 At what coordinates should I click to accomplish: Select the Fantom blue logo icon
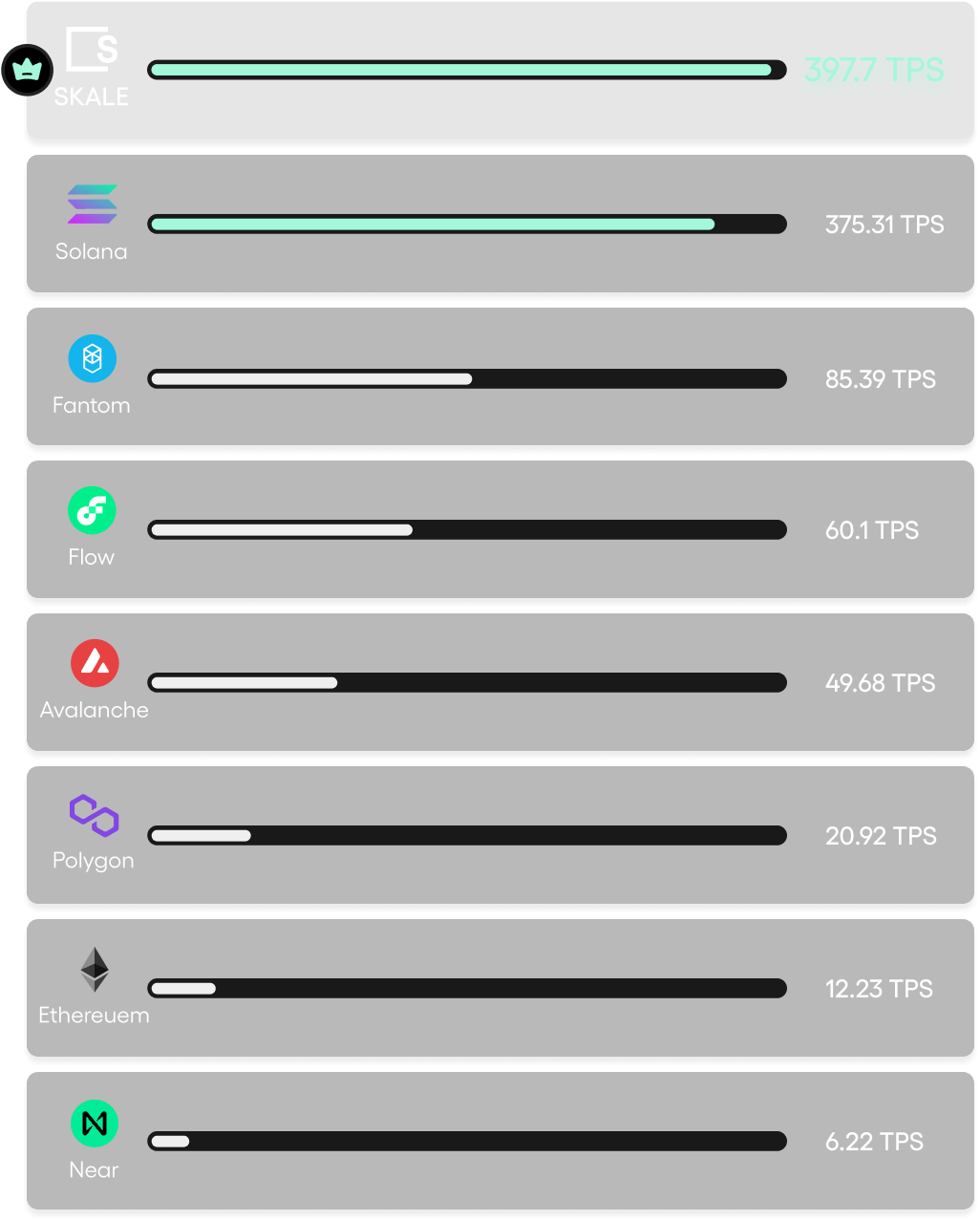[93, 358]
